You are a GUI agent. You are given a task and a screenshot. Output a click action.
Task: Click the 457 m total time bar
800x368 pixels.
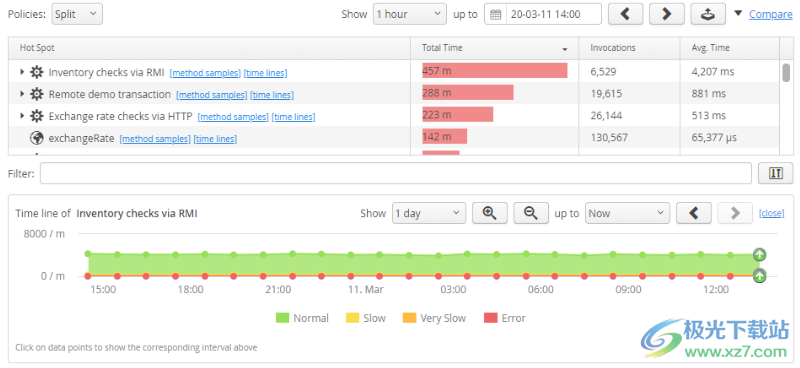tap(495, 71)
